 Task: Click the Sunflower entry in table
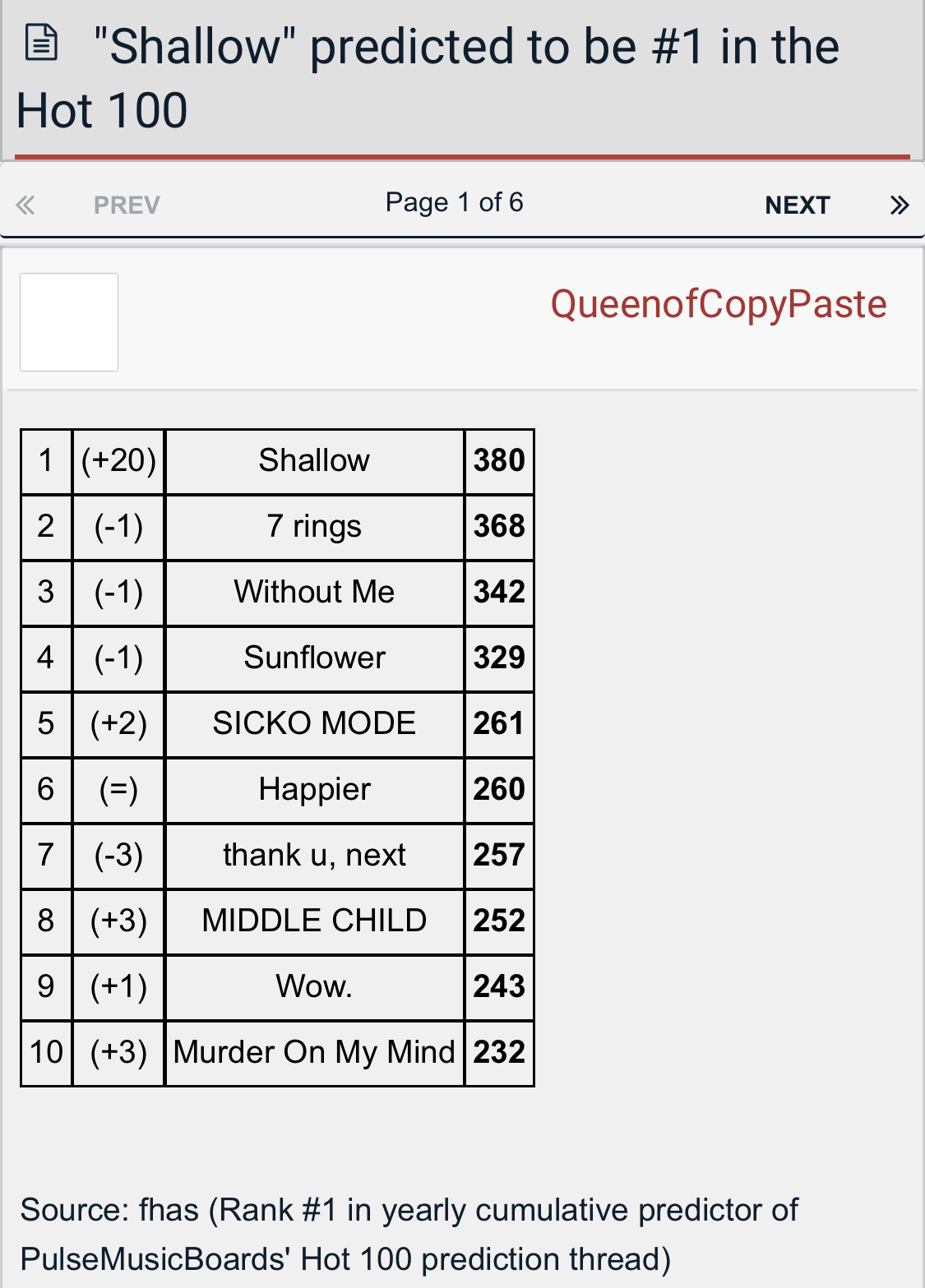314,658
